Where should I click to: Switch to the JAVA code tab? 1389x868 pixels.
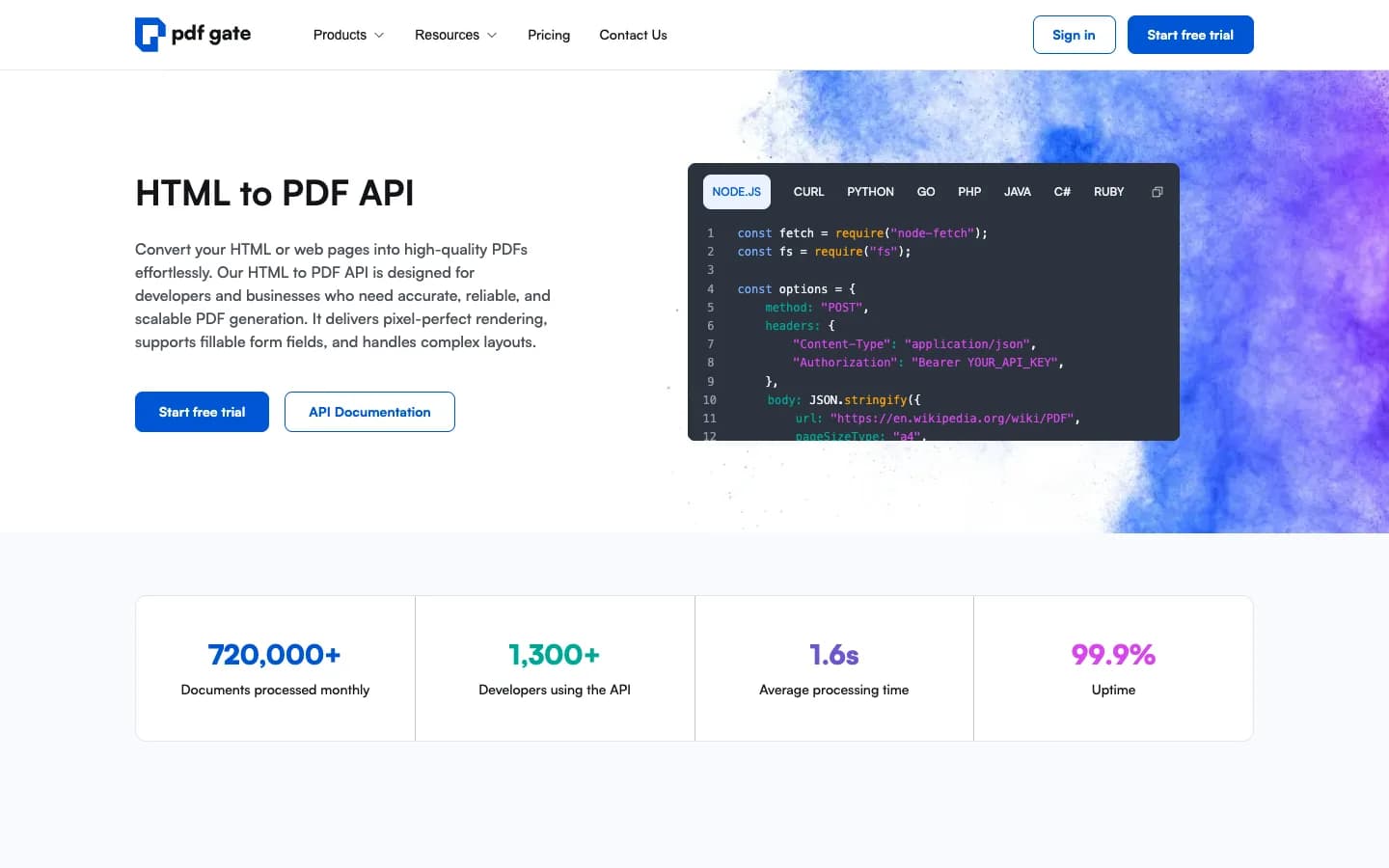tap(1018, 192)
